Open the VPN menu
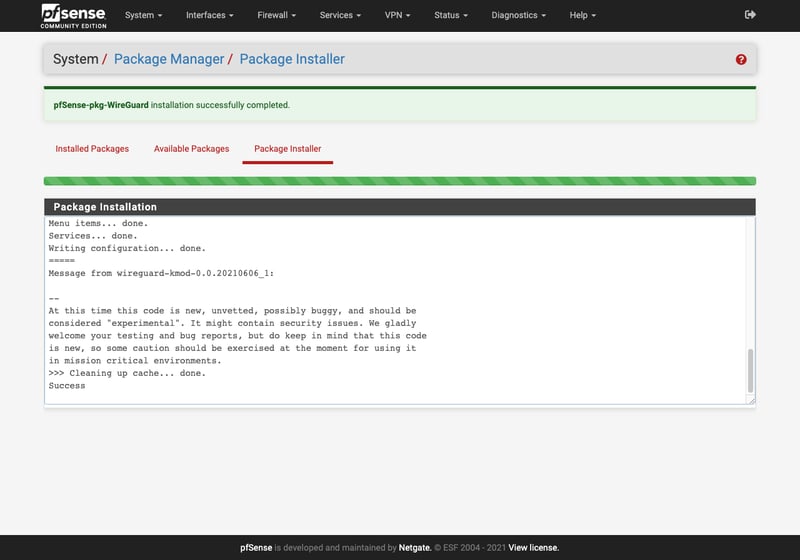800x560 pixels. (398, 16)
